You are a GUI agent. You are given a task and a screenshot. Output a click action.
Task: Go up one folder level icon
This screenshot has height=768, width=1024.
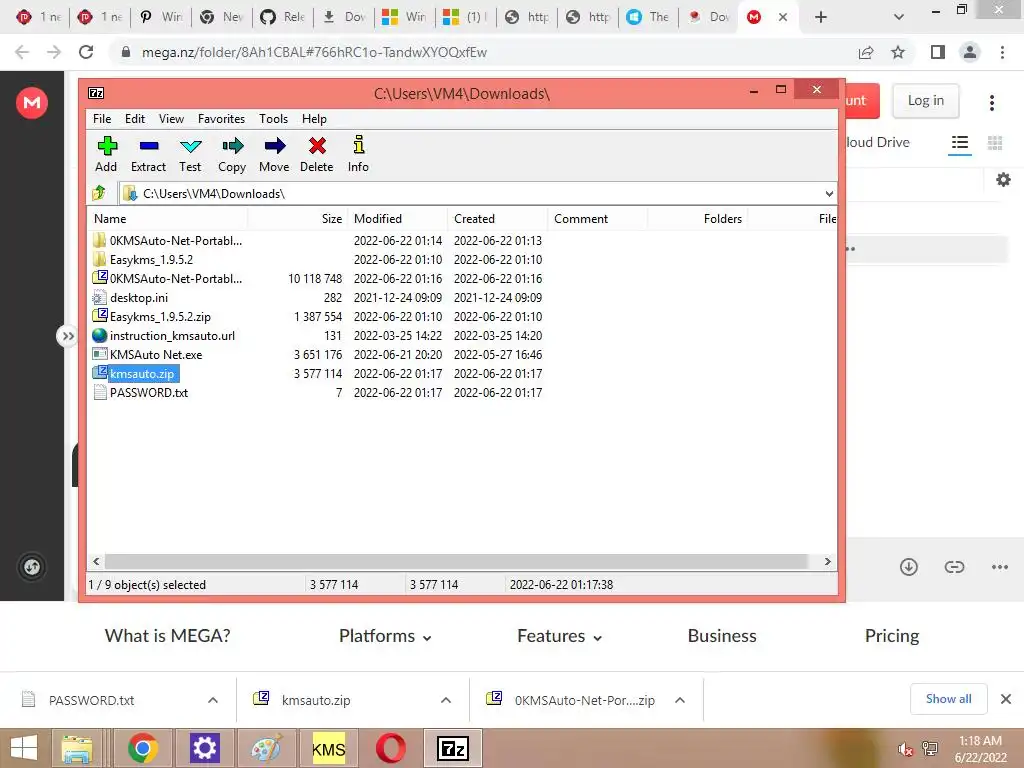click(x=99, y=193)
